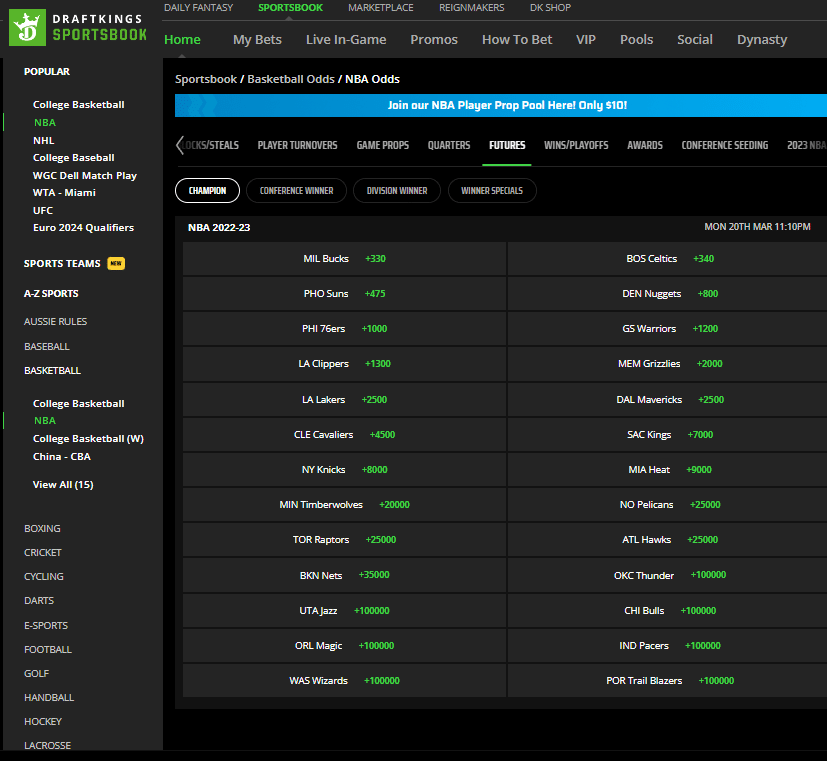Bet on POR Trail Blazers at +100000
Image resolution: width=827 pixels, height=761 pixels.
point(668,681)
